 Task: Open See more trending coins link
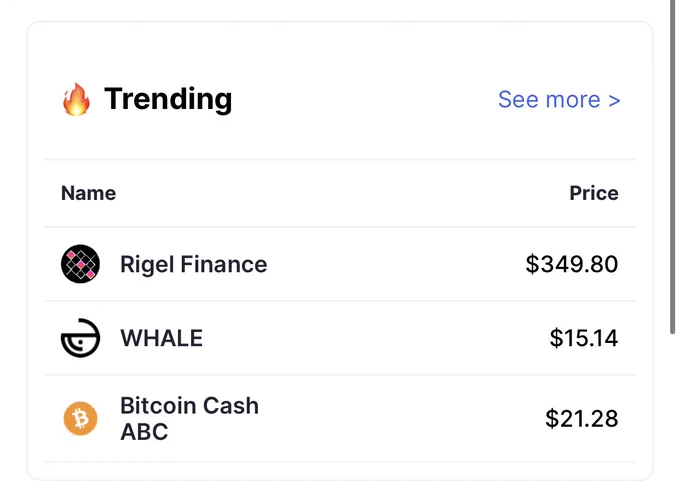(559, 99)
